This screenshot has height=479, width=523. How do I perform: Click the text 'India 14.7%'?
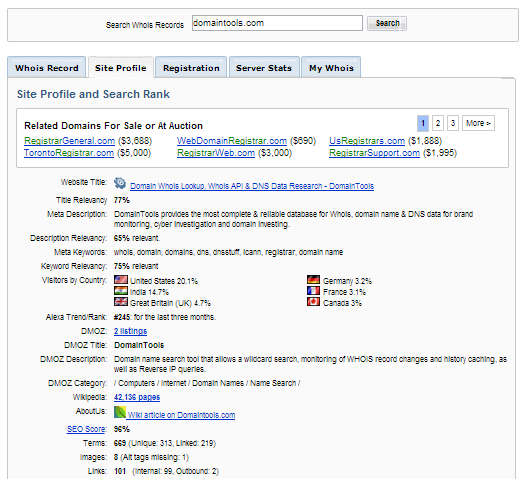[x=149, y=292]
